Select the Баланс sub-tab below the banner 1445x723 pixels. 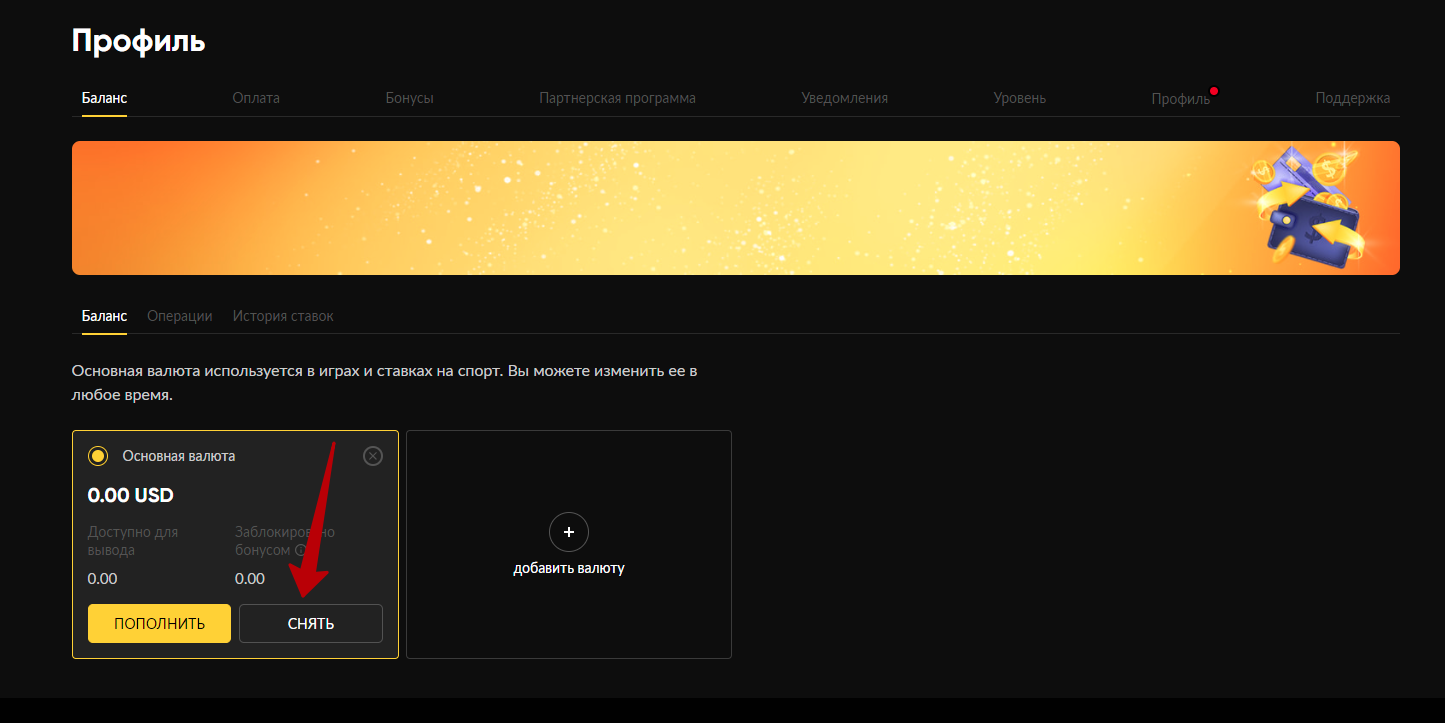104,316
